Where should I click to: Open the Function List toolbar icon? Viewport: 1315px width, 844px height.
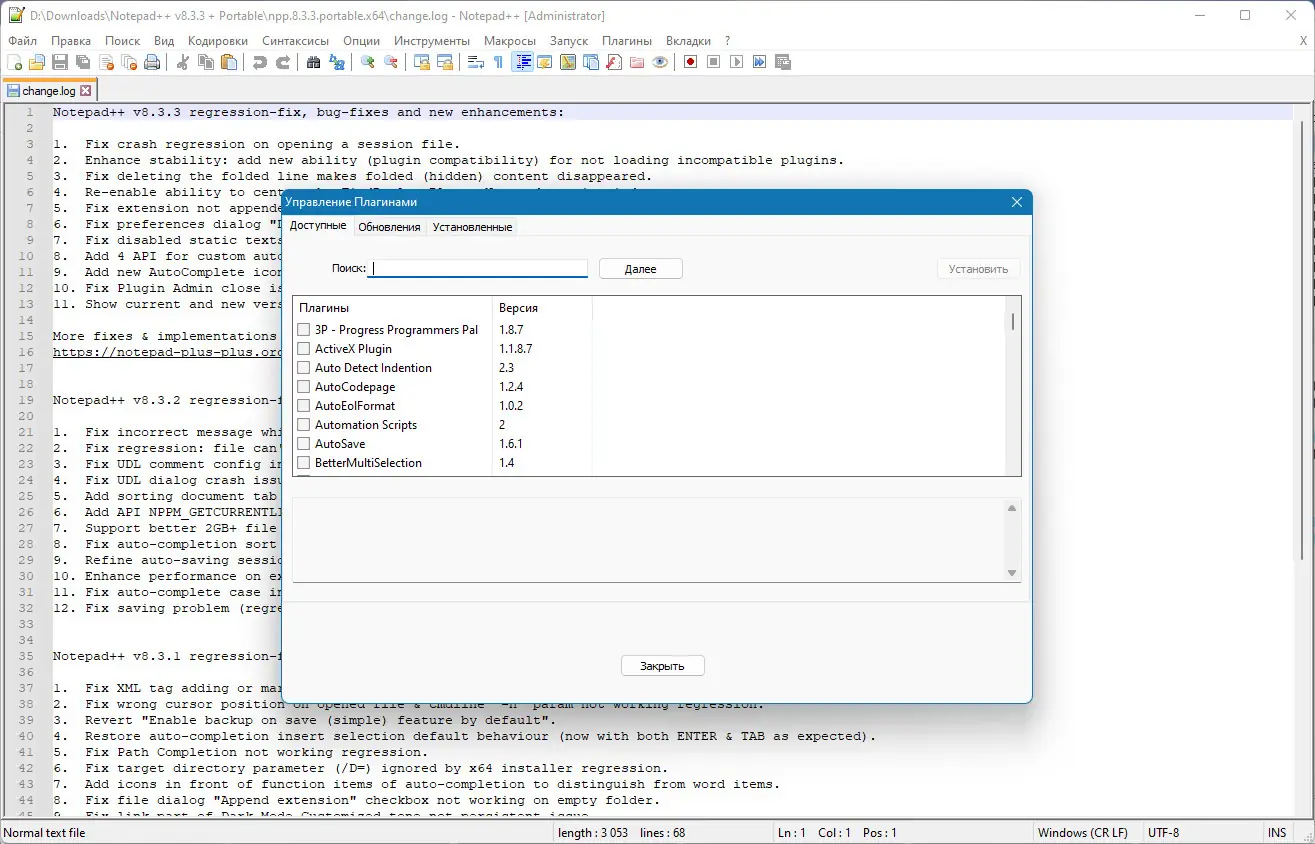pyautogui.click(x=614, y=62)
